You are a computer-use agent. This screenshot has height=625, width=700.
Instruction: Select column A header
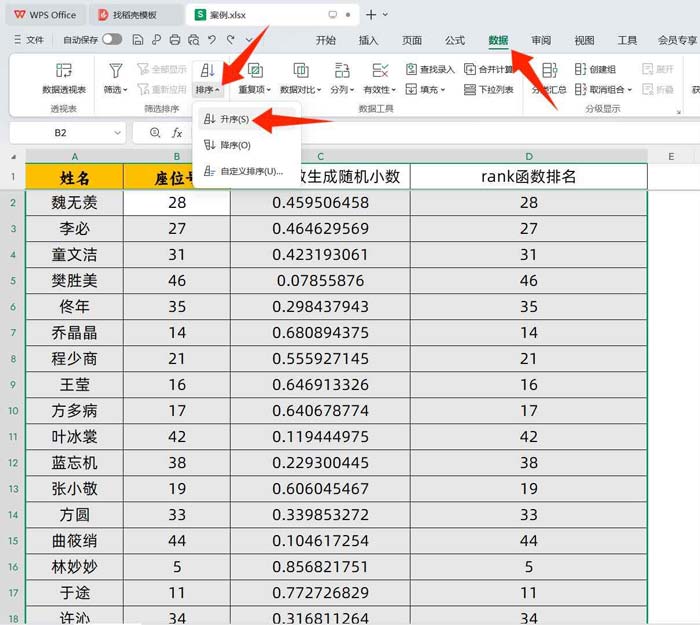(x=75, y=156)
